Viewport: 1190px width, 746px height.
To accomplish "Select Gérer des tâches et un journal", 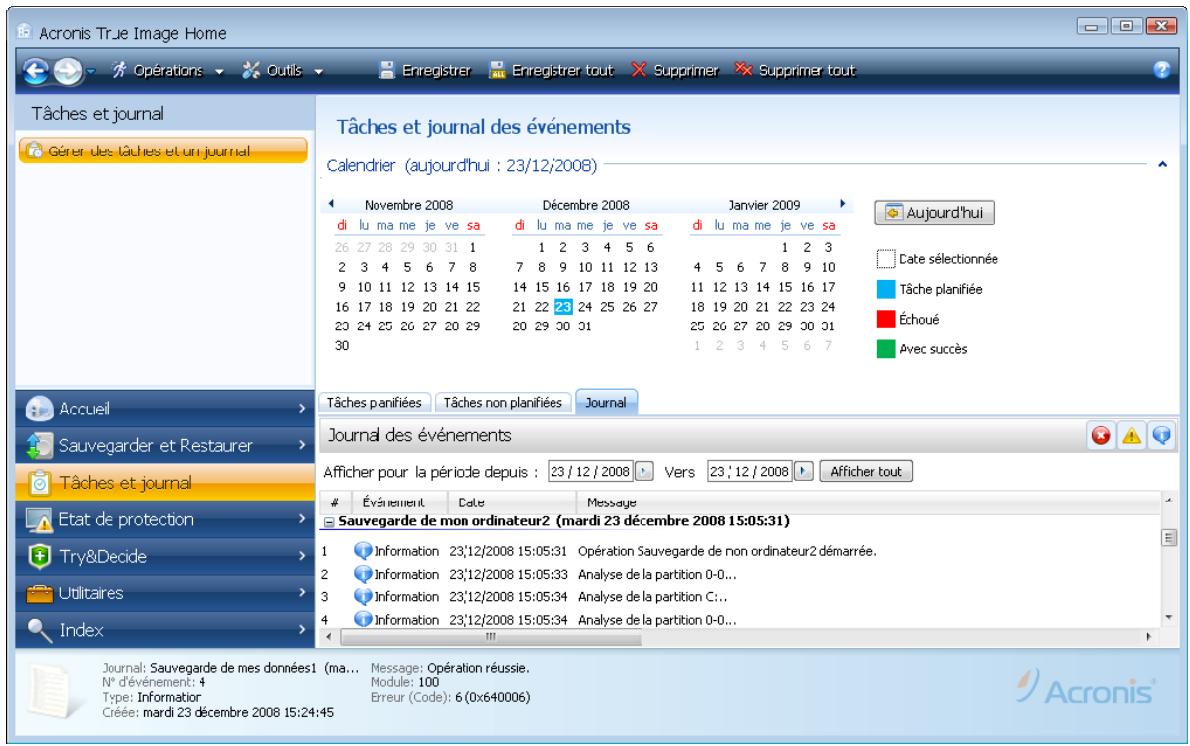I will click(x=163, y=150).
